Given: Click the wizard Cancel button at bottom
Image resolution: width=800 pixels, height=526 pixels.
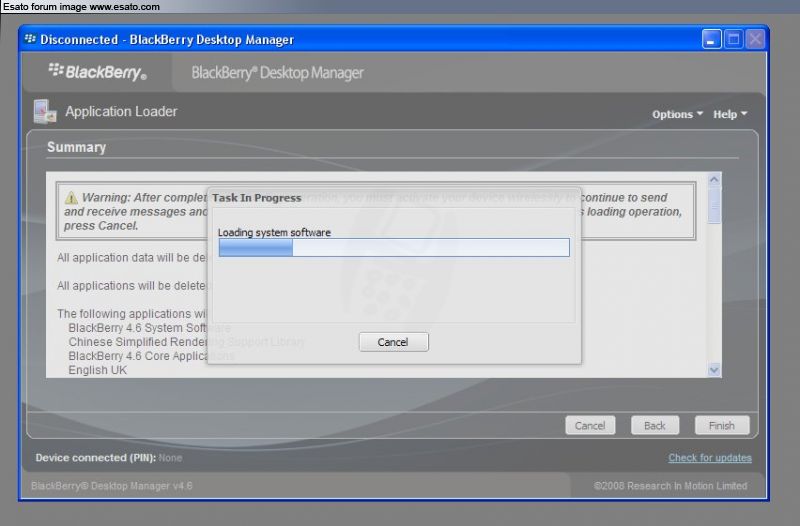Looking at the screenshot, I should (590, 425).
